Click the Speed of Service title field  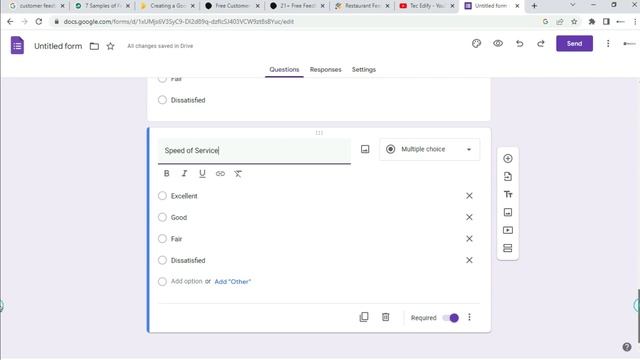(x=254, y=151)
